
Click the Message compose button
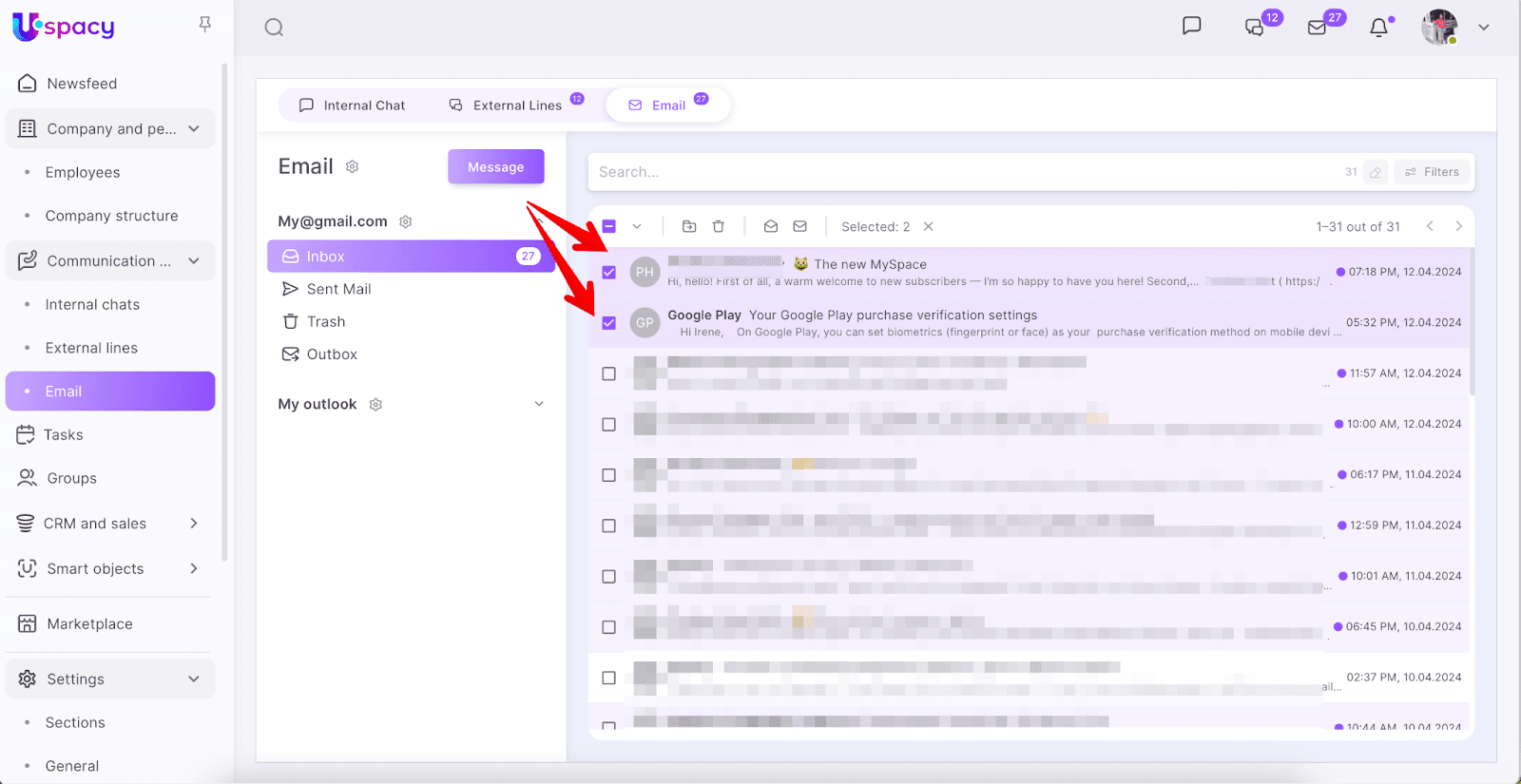click(495, 167)
